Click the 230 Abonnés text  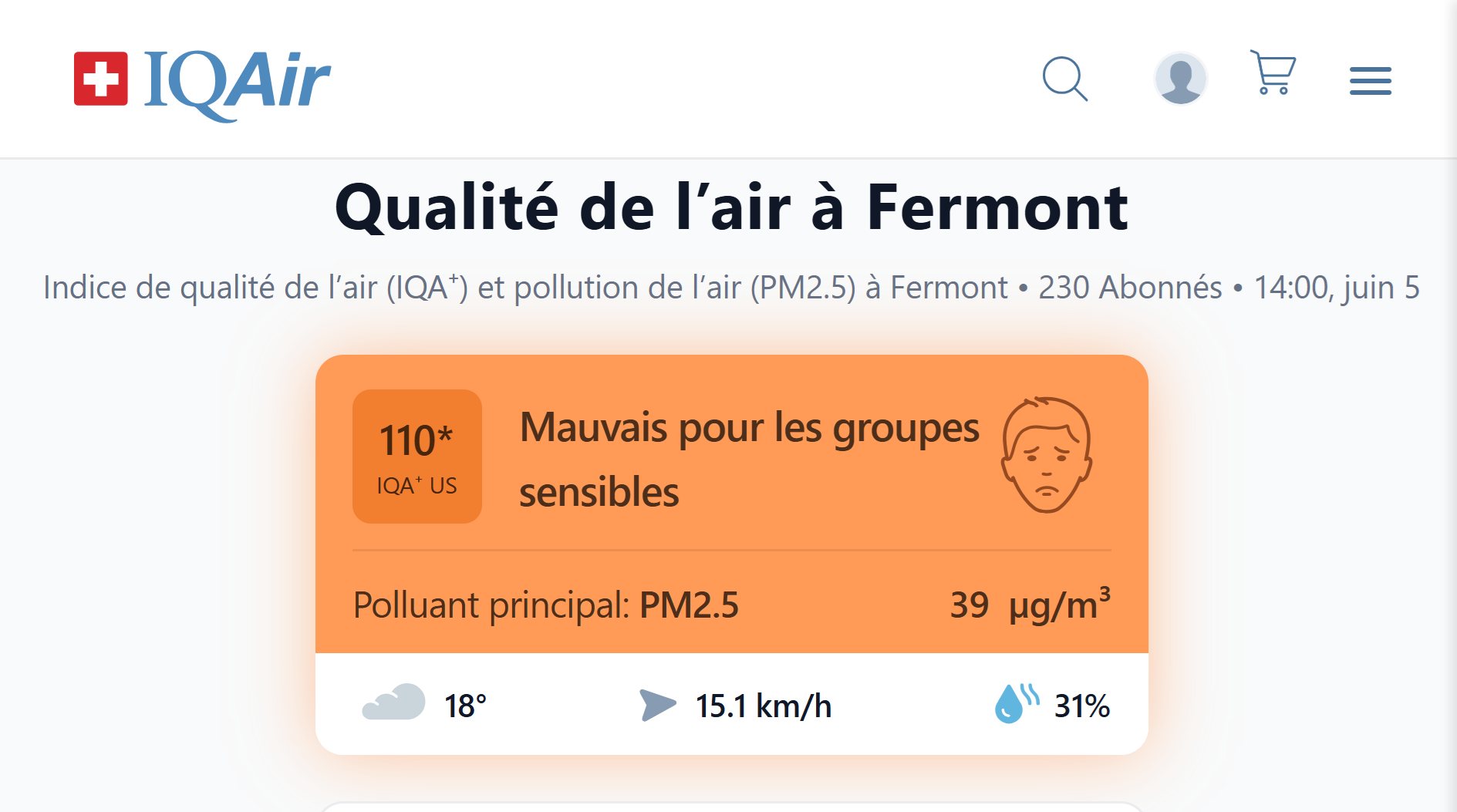click(1130, 288)
